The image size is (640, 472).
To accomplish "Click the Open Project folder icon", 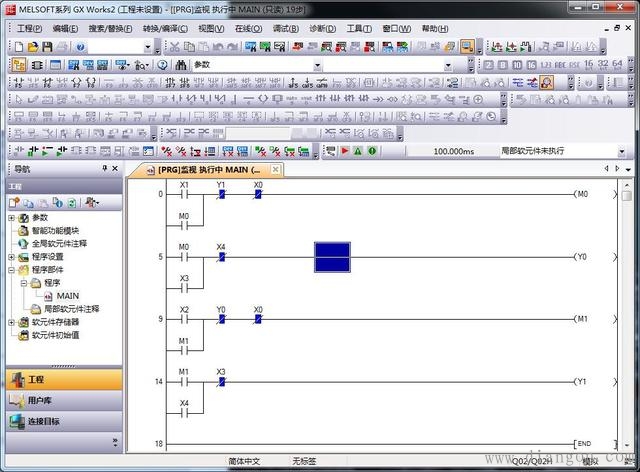I will pos(33,47).
